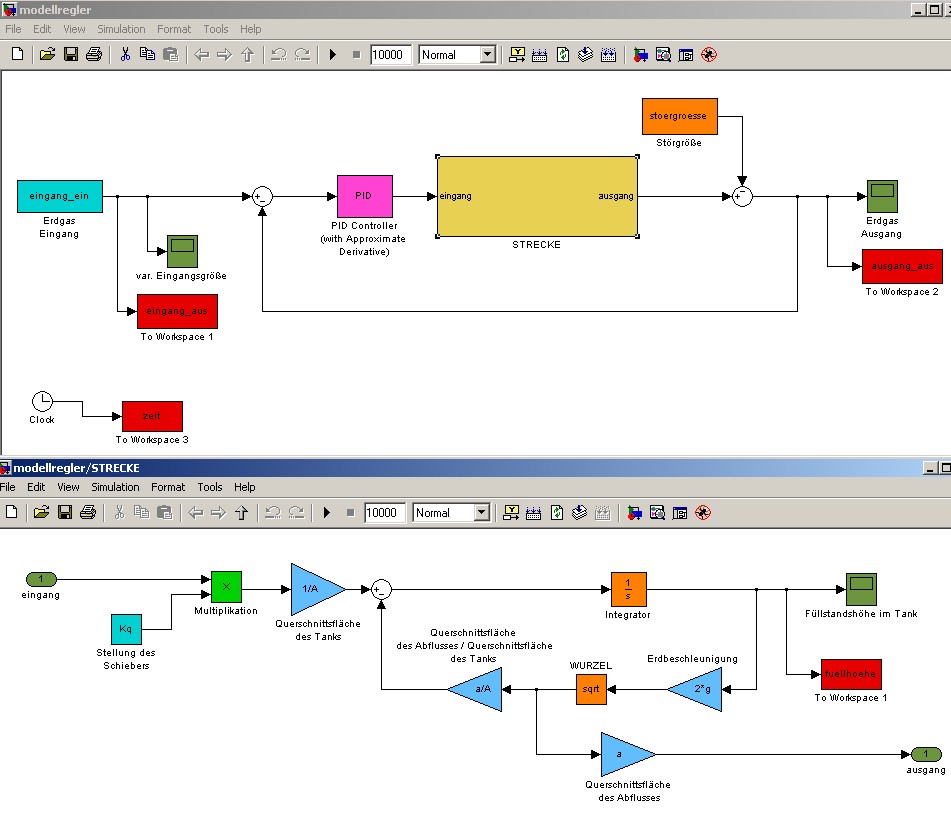The height and width of the screenshot is (832, 951).
Task: Open Library Browser icon in STRECKE toolbar
Action: (x=634, y=513)
